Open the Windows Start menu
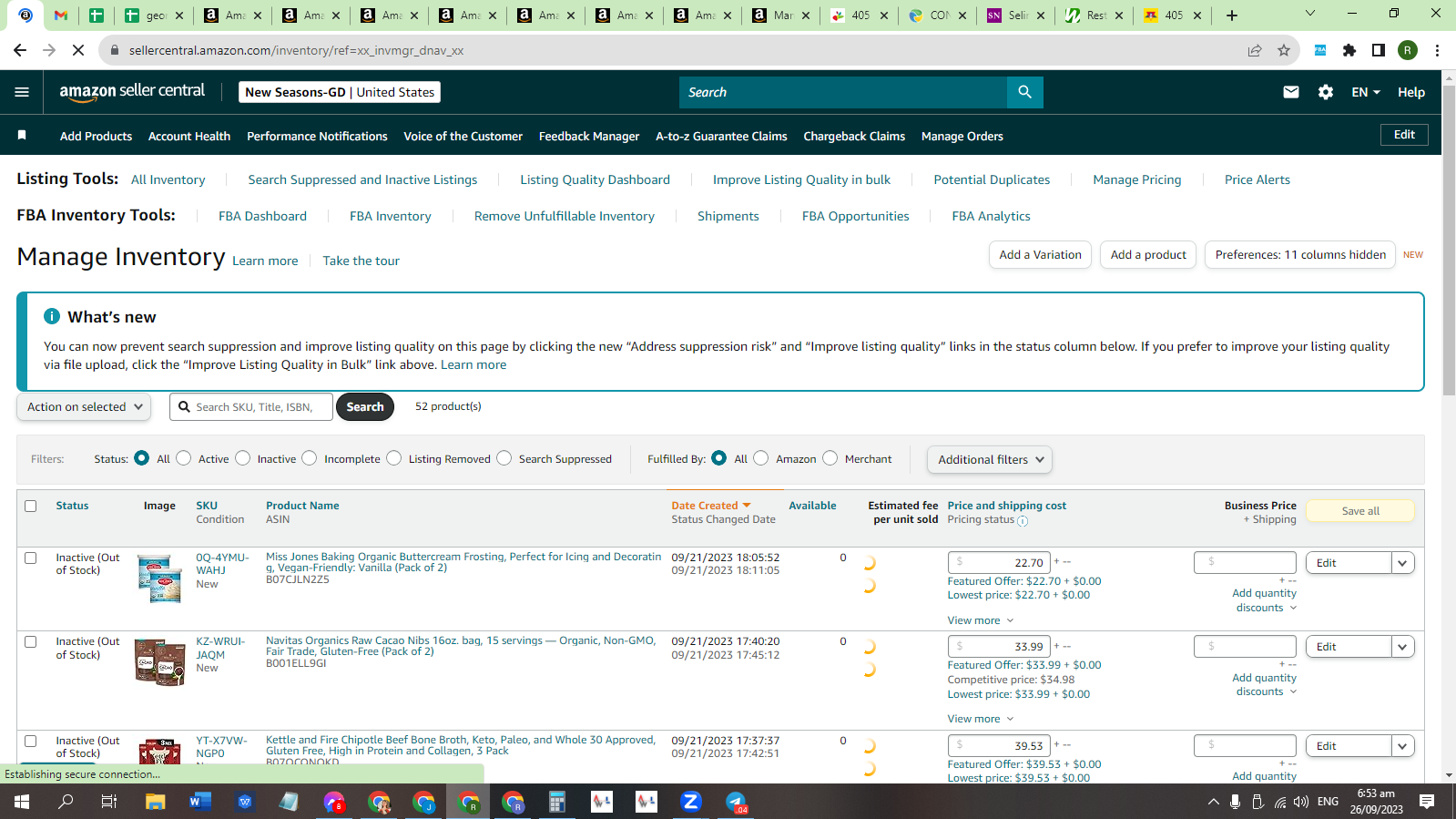The height and width of the screenshot is (819, 1456). click(x=22, y=802)
